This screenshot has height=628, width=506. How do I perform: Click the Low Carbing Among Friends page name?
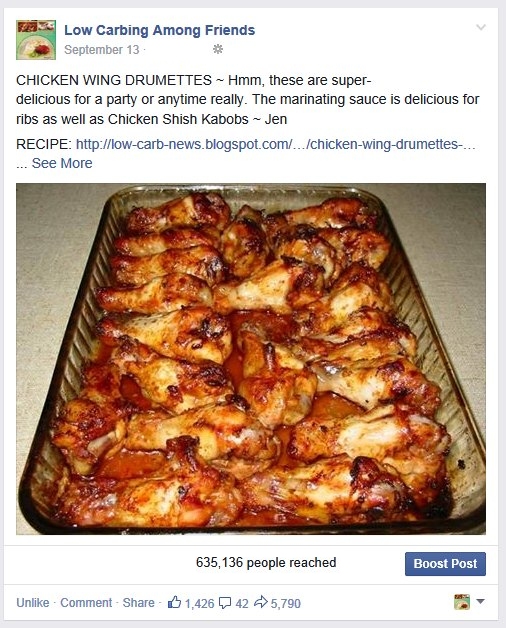(159, 30)
